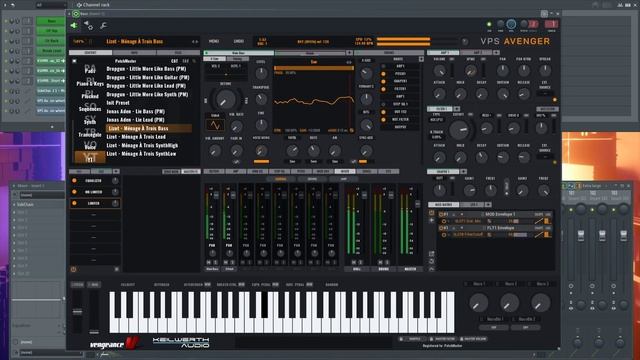The width and height of the screenshot is (640, 360).
Task: Open the FLT1 Envelope source dropdown
Action: 500,228
